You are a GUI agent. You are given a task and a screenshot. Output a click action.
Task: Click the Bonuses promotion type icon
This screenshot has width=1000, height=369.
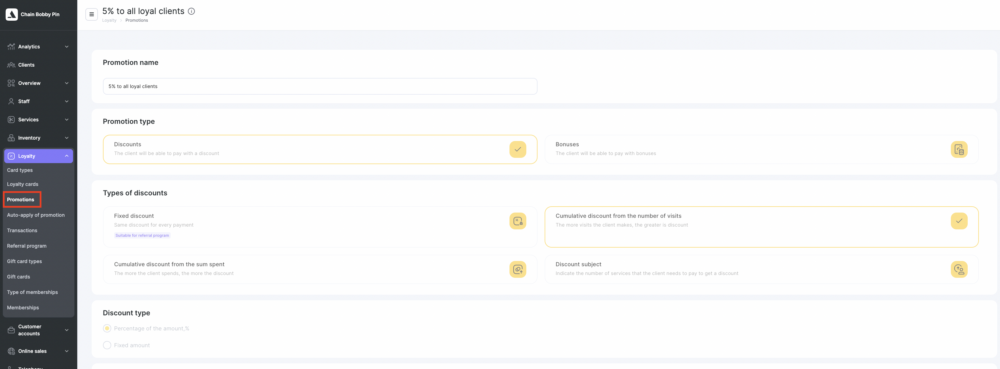[x=959, y=149]
